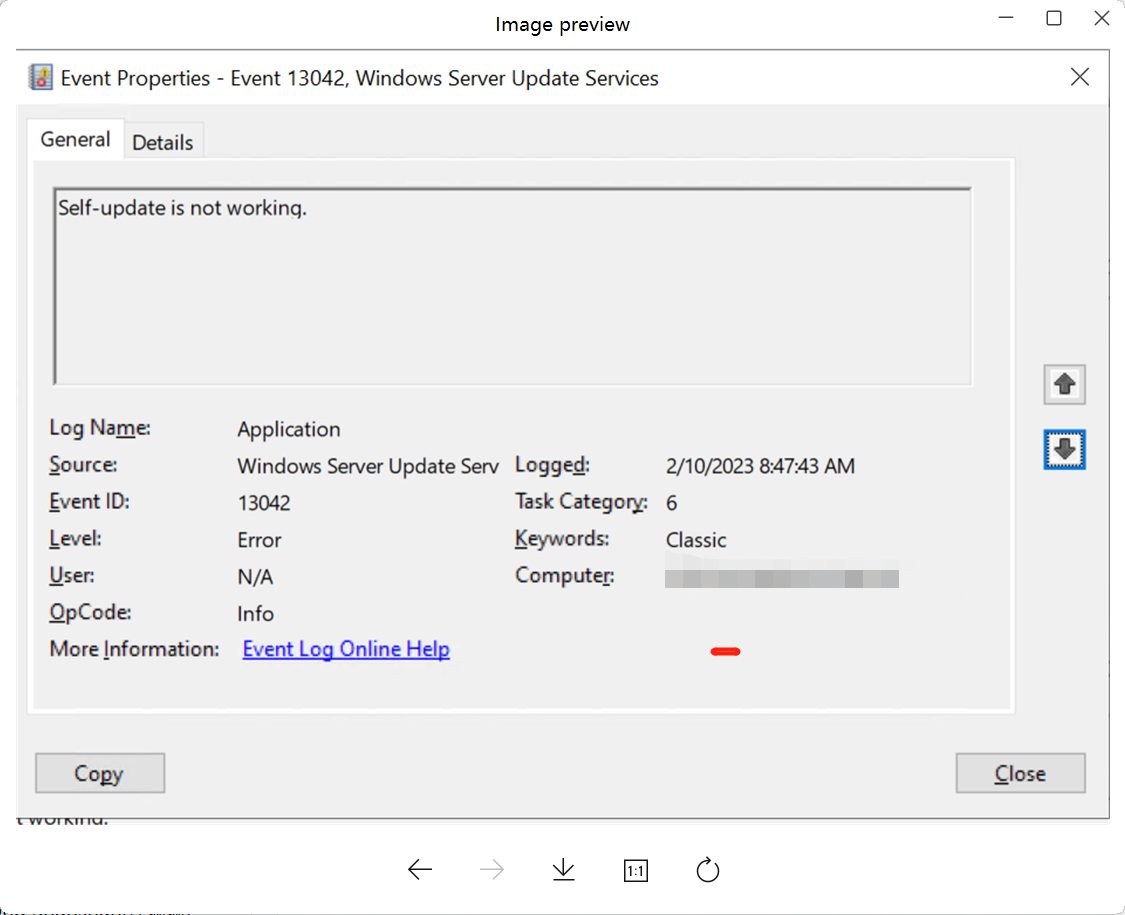Go to next image with right arrow
1125x915 pixels.
(x=491, y=870)
